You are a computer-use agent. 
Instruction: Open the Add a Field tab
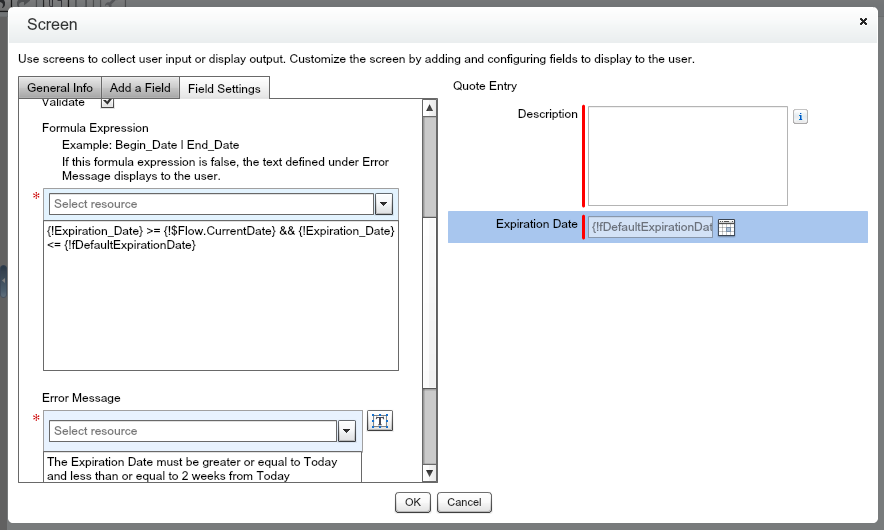[x=140, y=88]
